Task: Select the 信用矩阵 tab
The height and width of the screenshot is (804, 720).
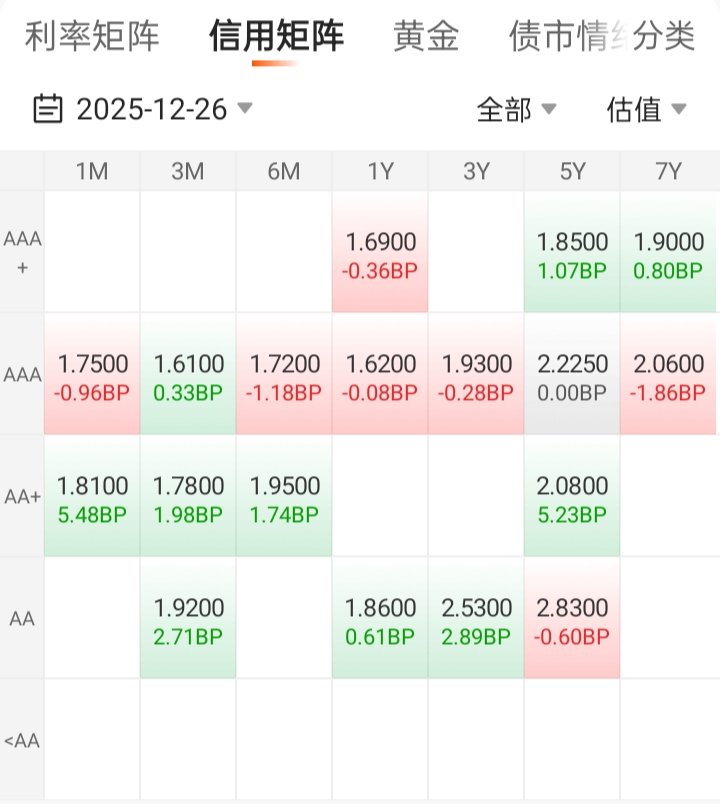Action: click(276, 37)
